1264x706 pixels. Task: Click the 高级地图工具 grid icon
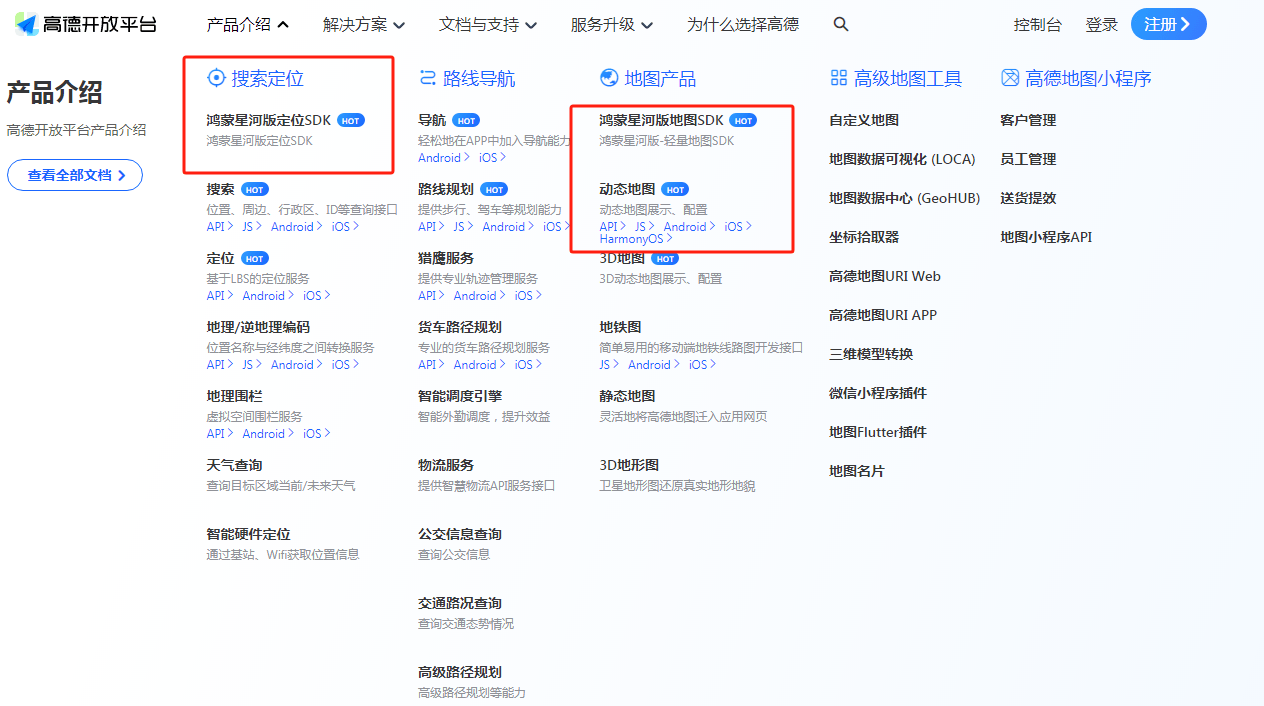838,78
